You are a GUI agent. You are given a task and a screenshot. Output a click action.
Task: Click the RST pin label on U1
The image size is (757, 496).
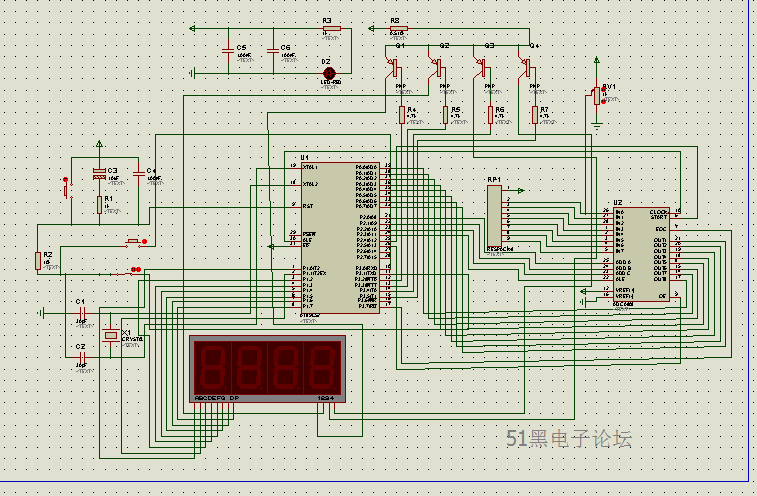[x=308, y=206]
